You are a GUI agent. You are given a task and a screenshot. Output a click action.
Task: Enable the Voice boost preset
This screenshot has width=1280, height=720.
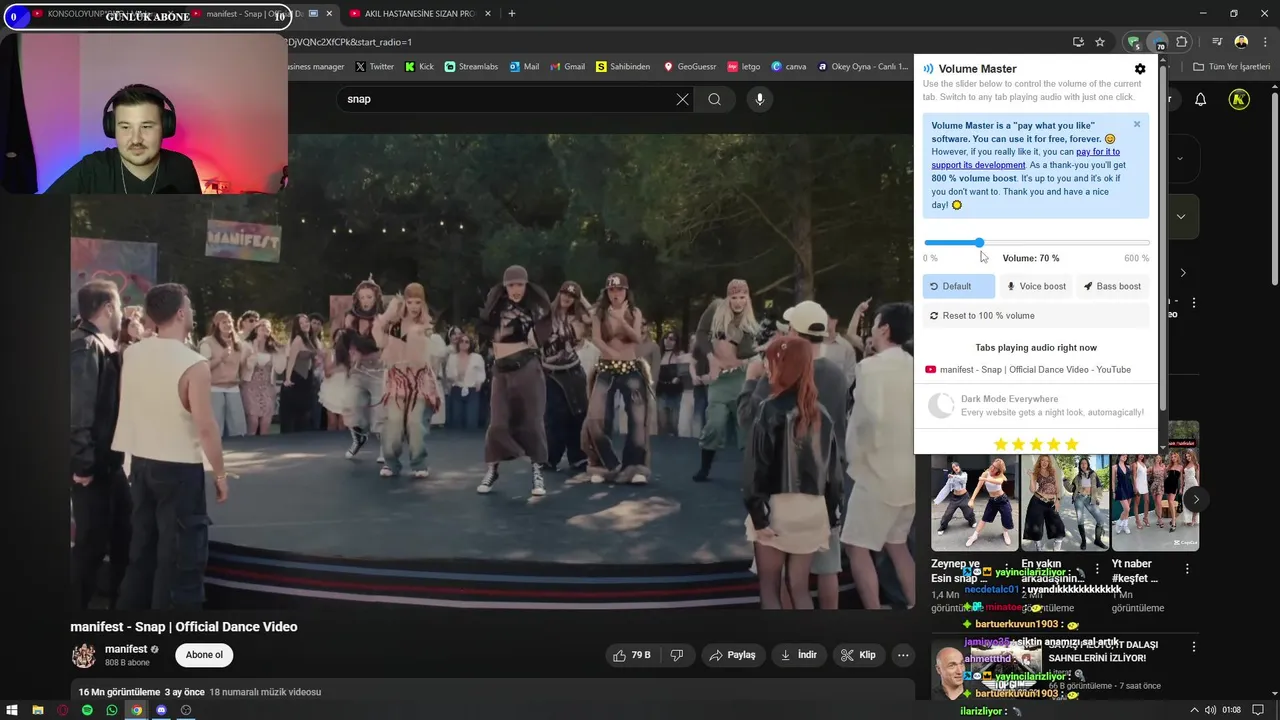click(x=1036, y=286)
